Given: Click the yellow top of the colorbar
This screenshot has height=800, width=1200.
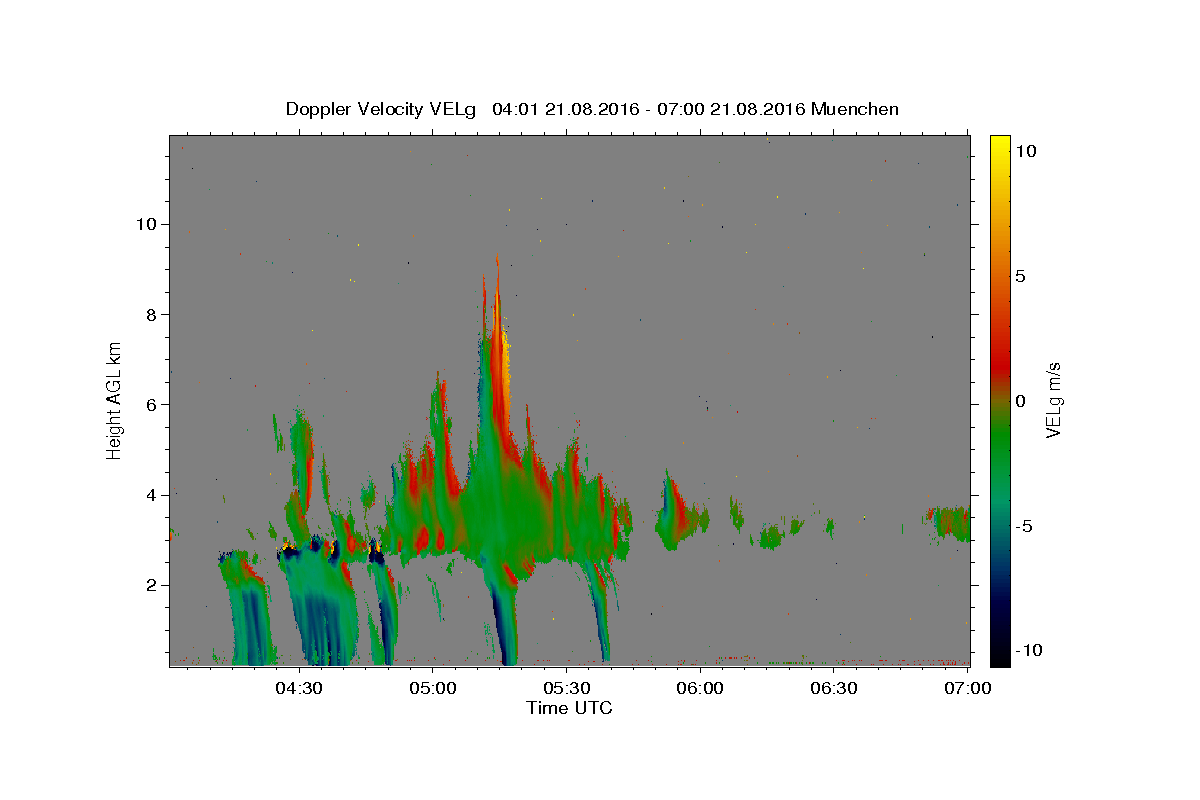Looking at the screenshot, I should pos(999,145).
